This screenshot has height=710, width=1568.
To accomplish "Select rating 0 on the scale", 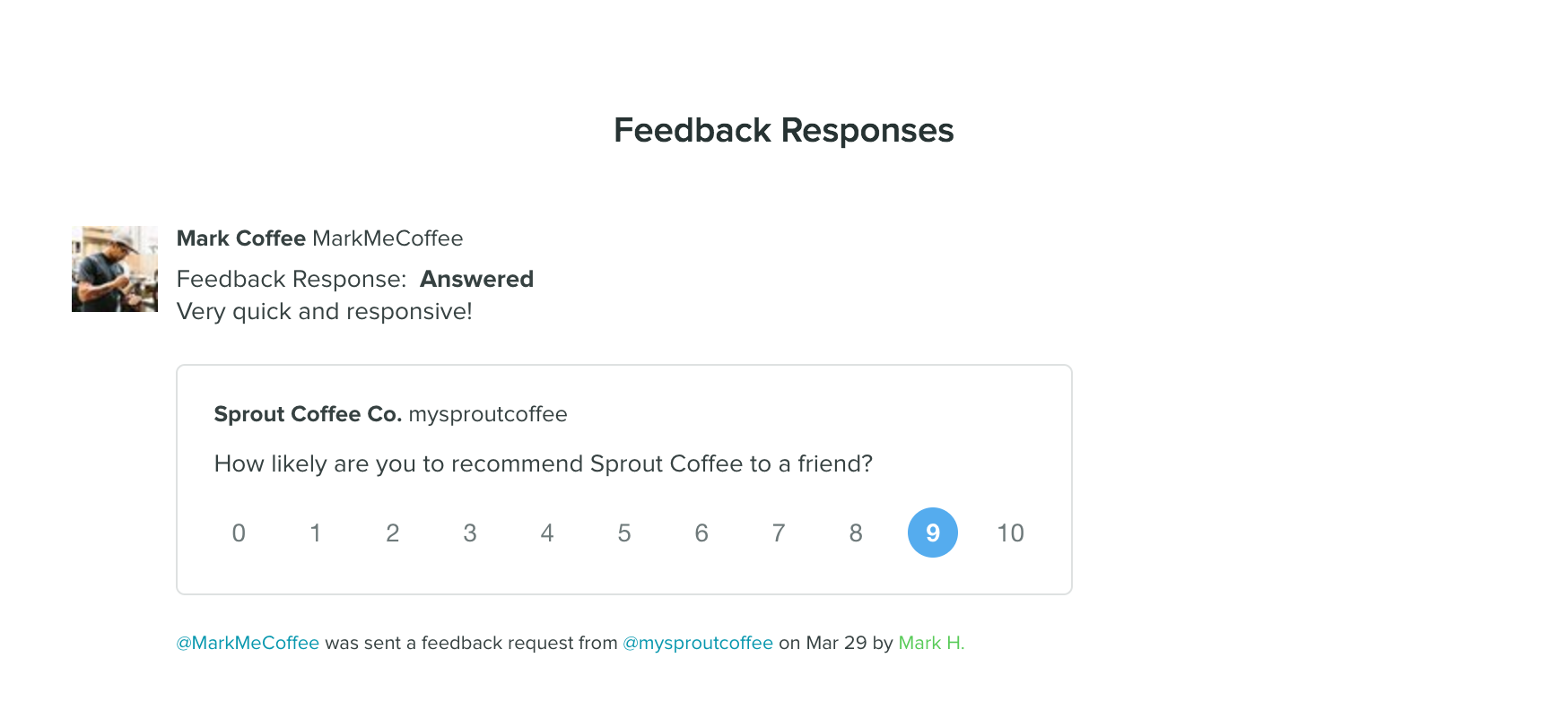I will click(239, 532).
